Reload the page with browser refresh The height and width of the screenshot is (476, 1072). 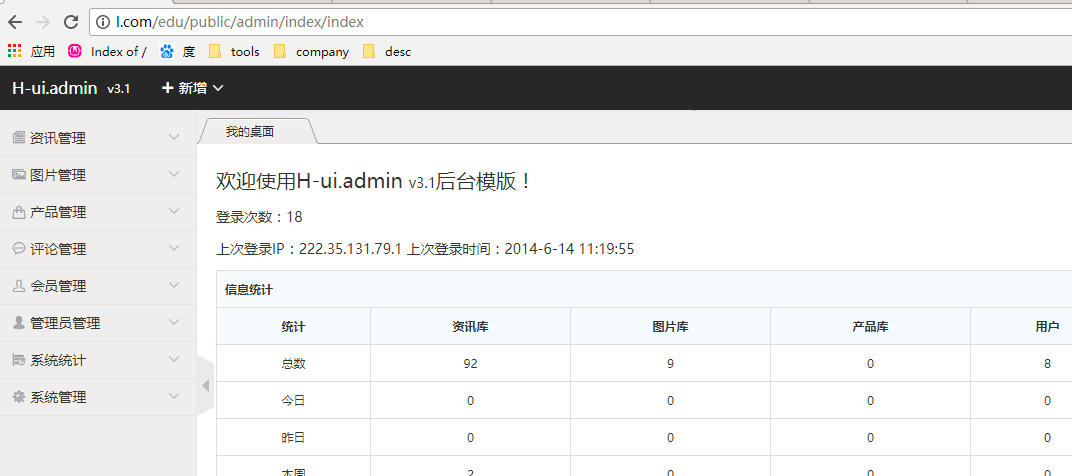[x=71, y=21]
